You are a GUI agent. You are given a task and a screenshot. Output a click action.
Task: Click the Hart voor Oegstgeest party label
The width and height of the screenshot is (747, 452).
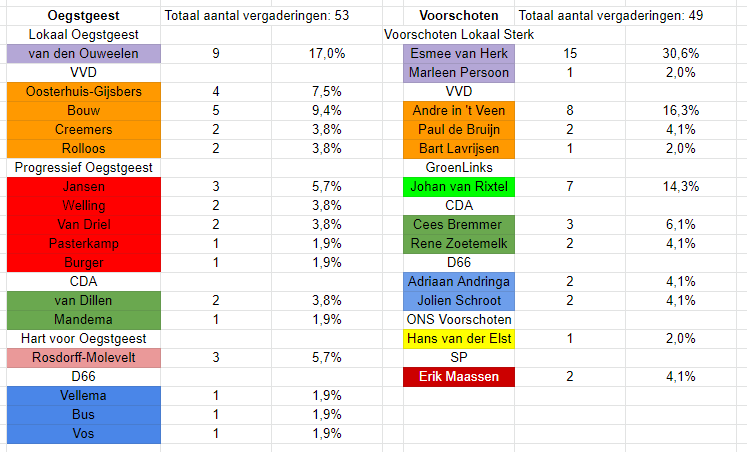click(82, 338)
